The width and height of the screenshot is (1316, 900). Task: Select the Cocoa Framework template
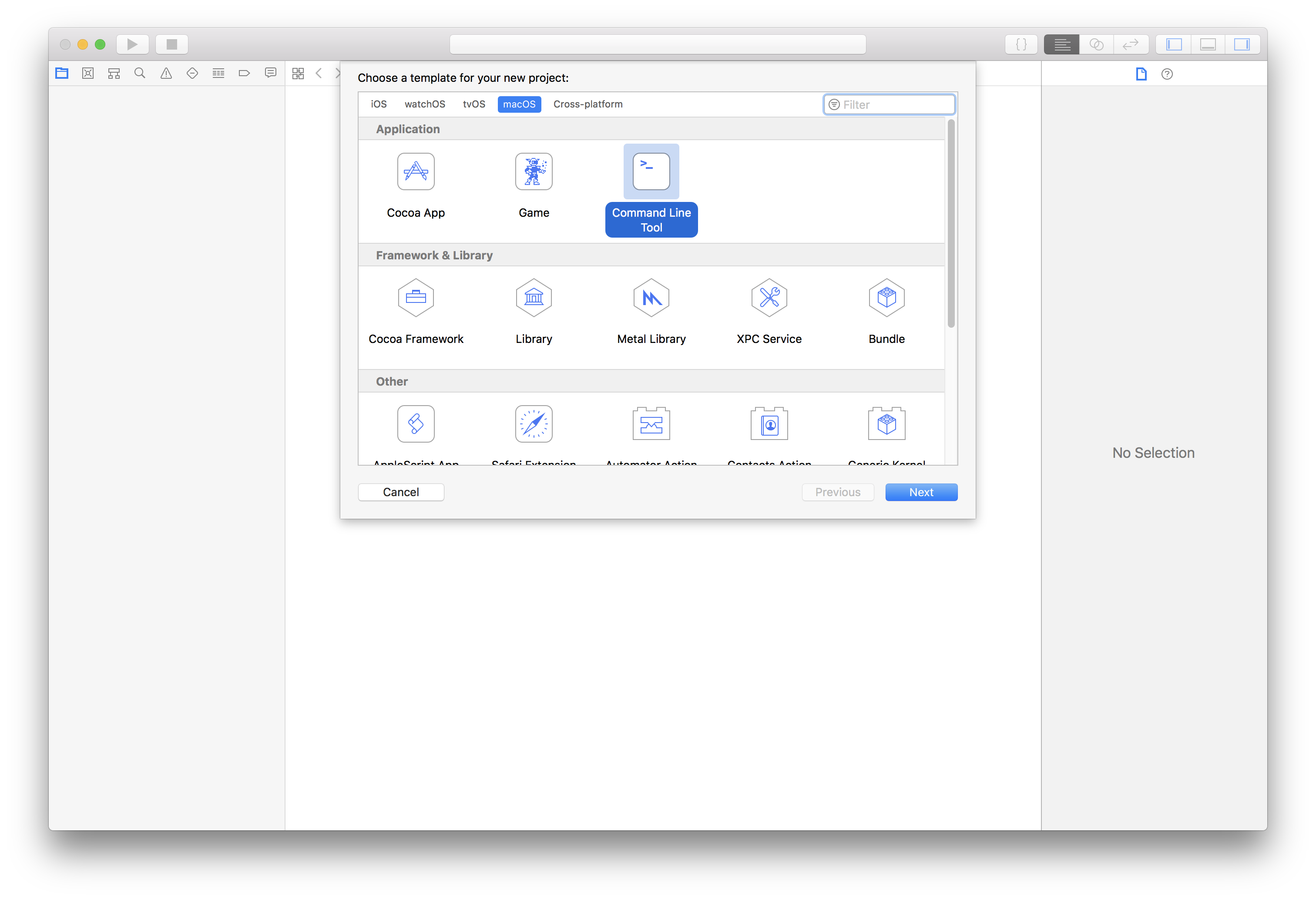[416, 298]
